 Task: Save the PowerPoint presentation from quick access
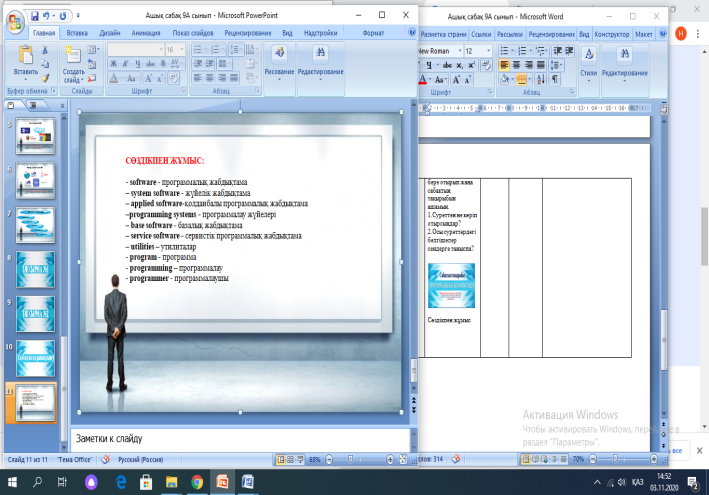35,16
